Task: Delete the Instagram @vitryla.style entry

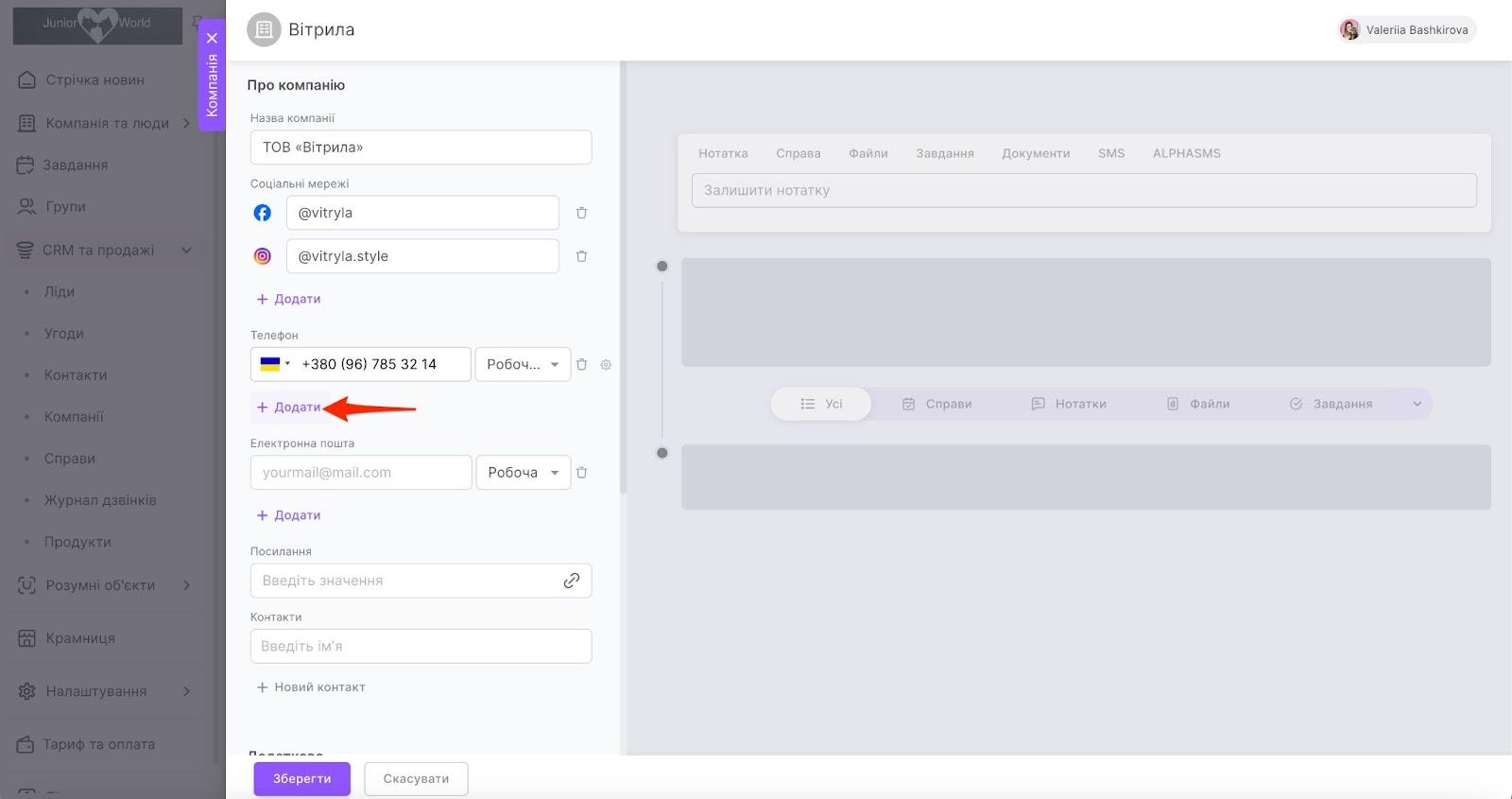Action: [581, 256]
